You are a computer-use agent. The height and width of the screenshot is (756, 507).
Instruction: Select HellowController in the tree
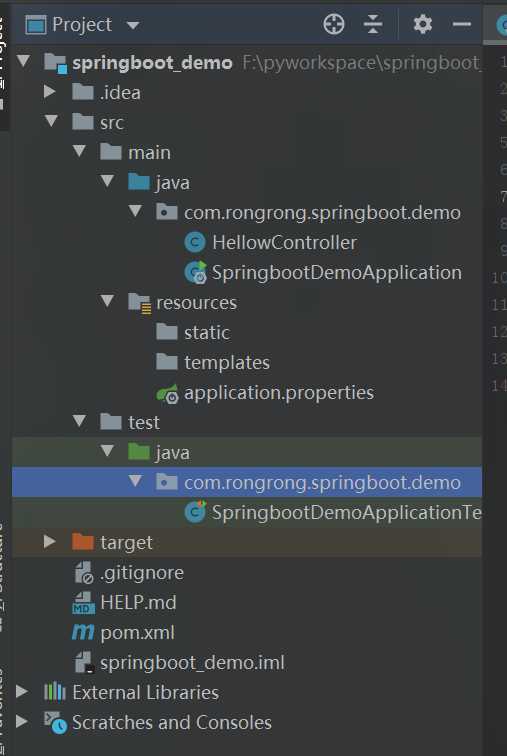pyautogui.click(x=284, y=243)
